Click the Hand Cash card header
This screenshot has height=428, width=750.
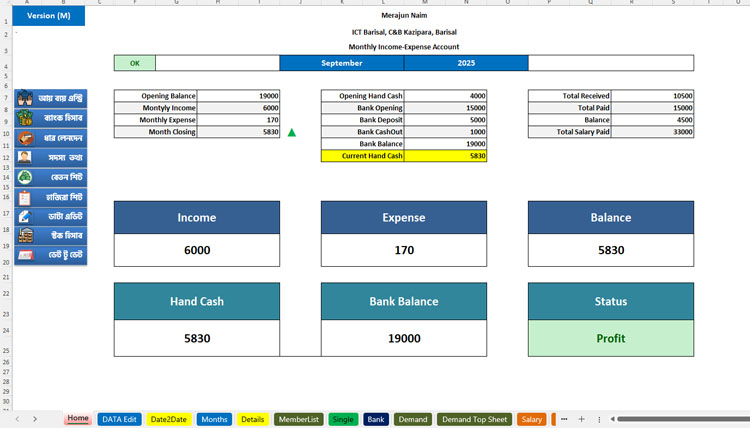click(x=197, y=301)
